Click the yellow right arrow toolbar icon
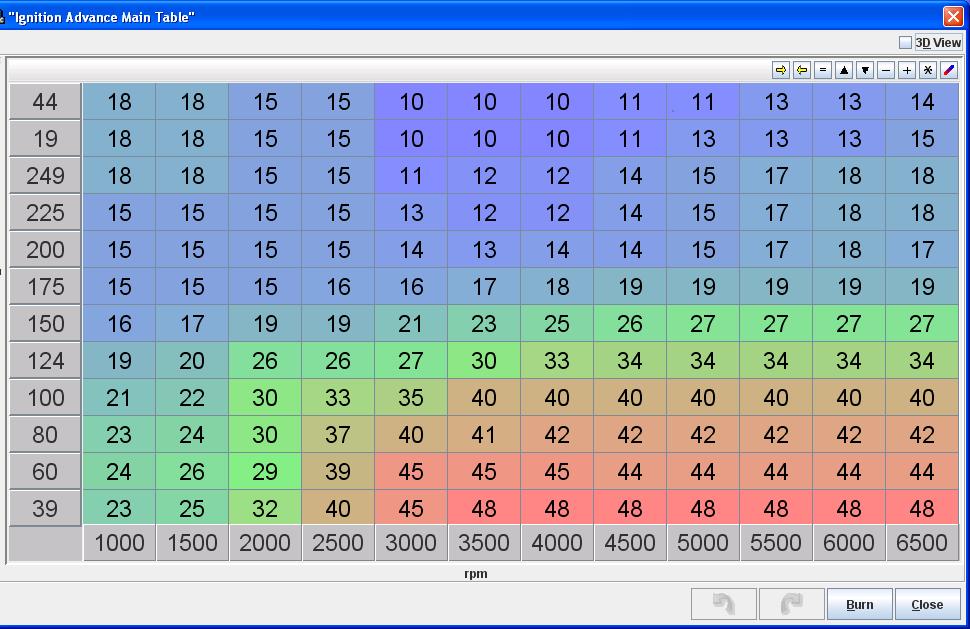Viewport: 970px width, 629px height. (781, 70)
